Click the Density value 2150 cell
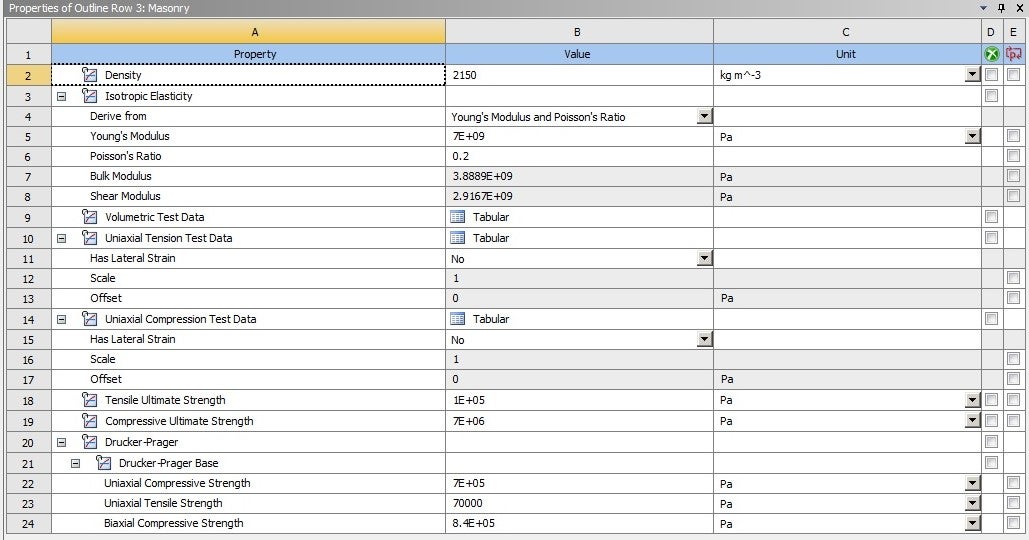1029x540 pixels. [579, 75]
